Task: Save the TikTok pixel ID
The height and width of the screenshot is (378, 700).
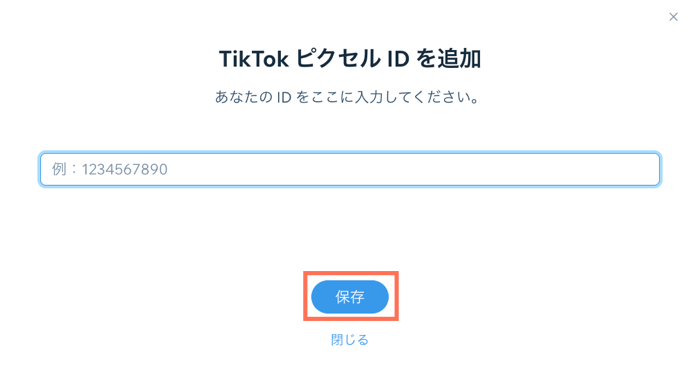Action: [x=350, y=297]
